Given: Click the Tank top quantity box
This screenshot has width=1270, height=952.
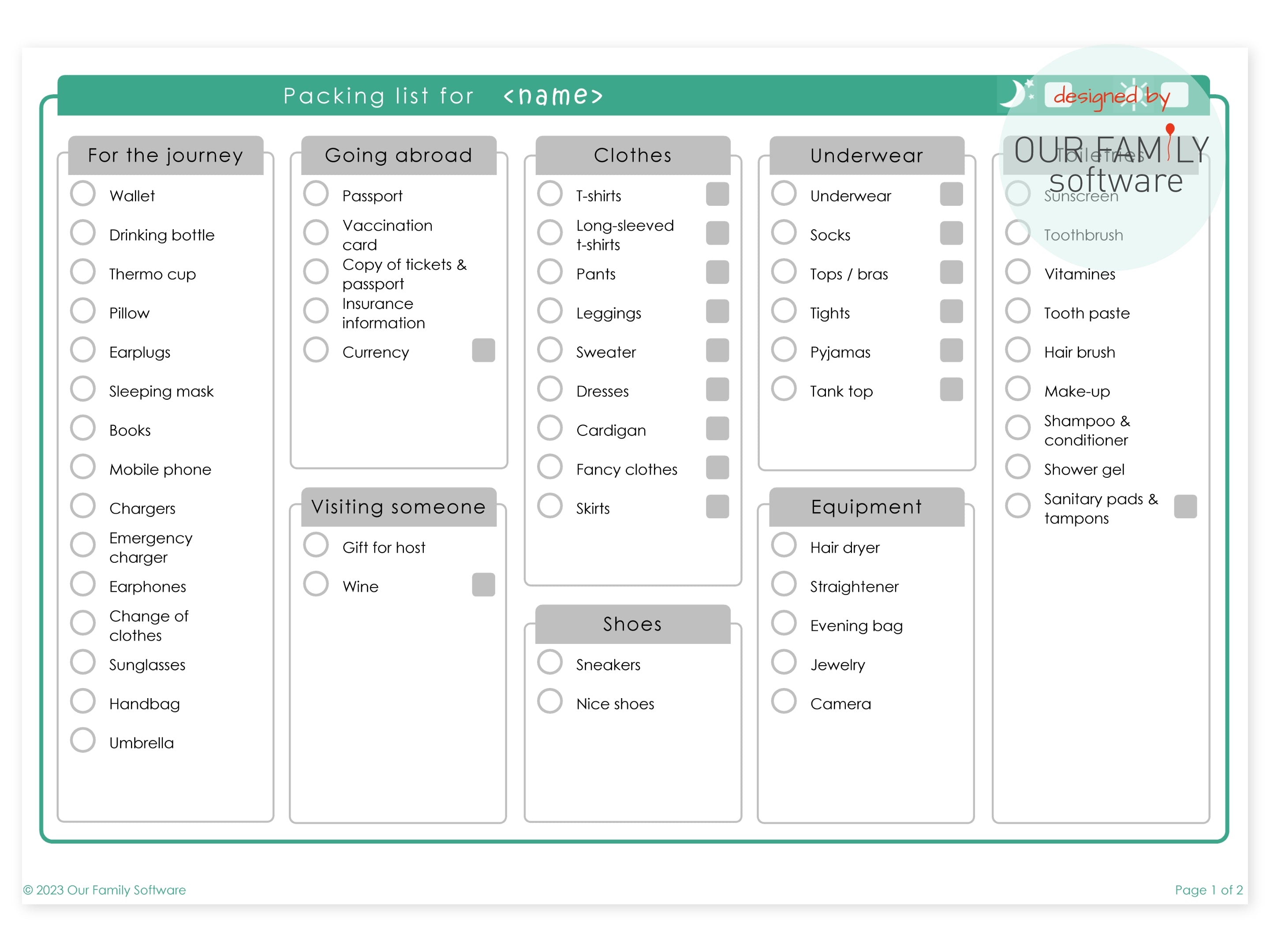Looking at the screenshot, I should coord(951,389).
